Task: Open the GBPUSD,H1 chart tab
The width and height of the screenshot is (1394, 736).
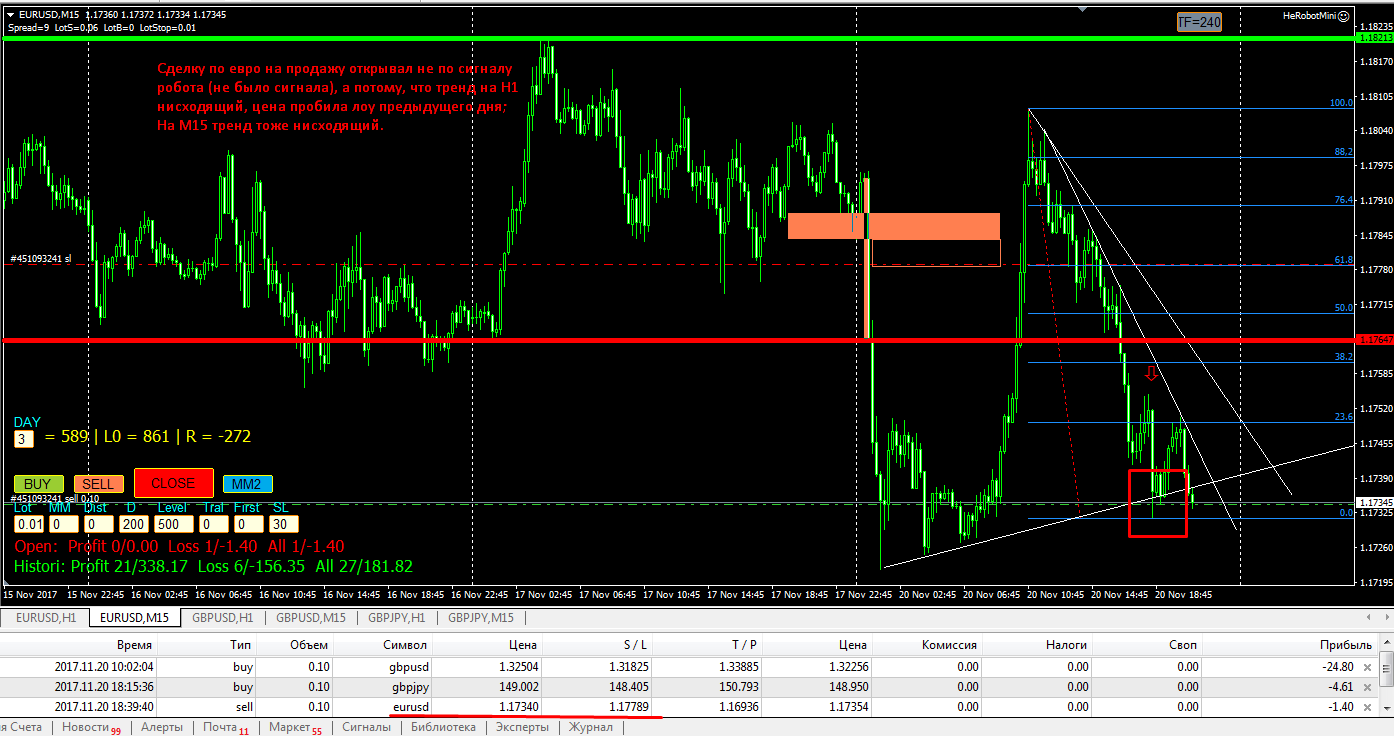Action: point(223,617)
